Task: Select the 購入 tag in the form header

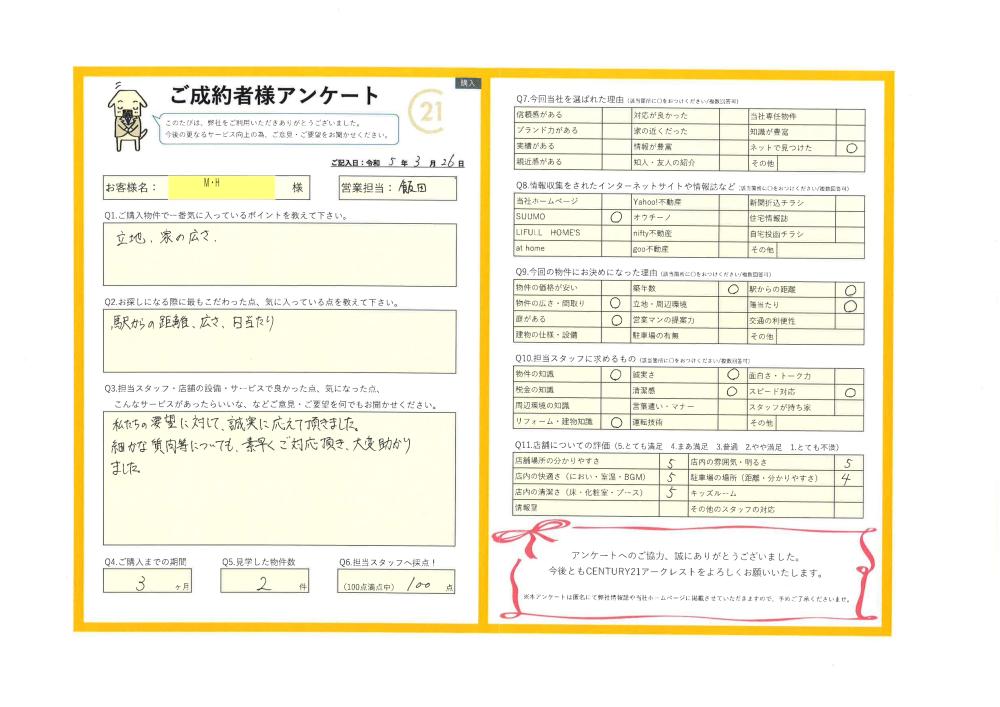Action: pos(467,84)
